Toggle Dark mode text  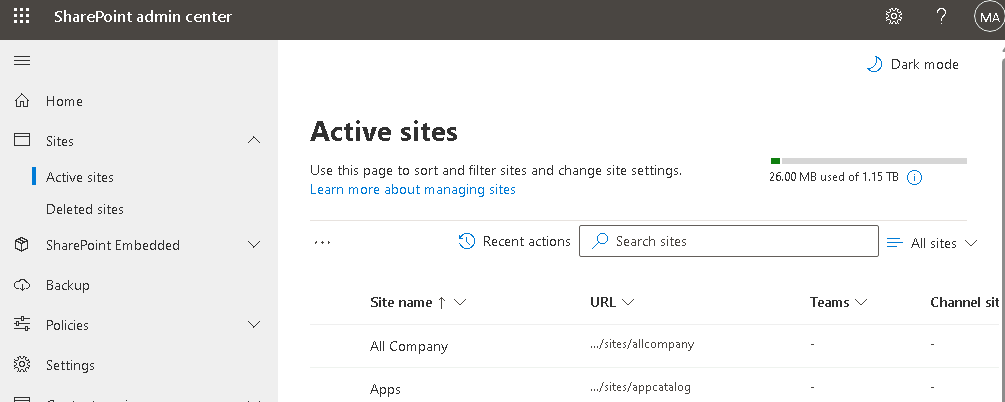[925, 64]
